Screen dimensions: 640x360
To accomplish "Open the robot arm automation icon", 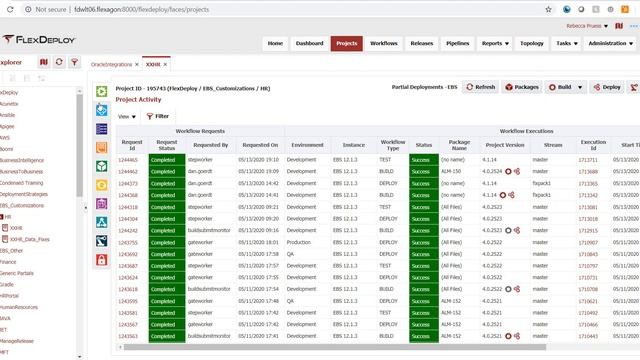I will point(102,241).
